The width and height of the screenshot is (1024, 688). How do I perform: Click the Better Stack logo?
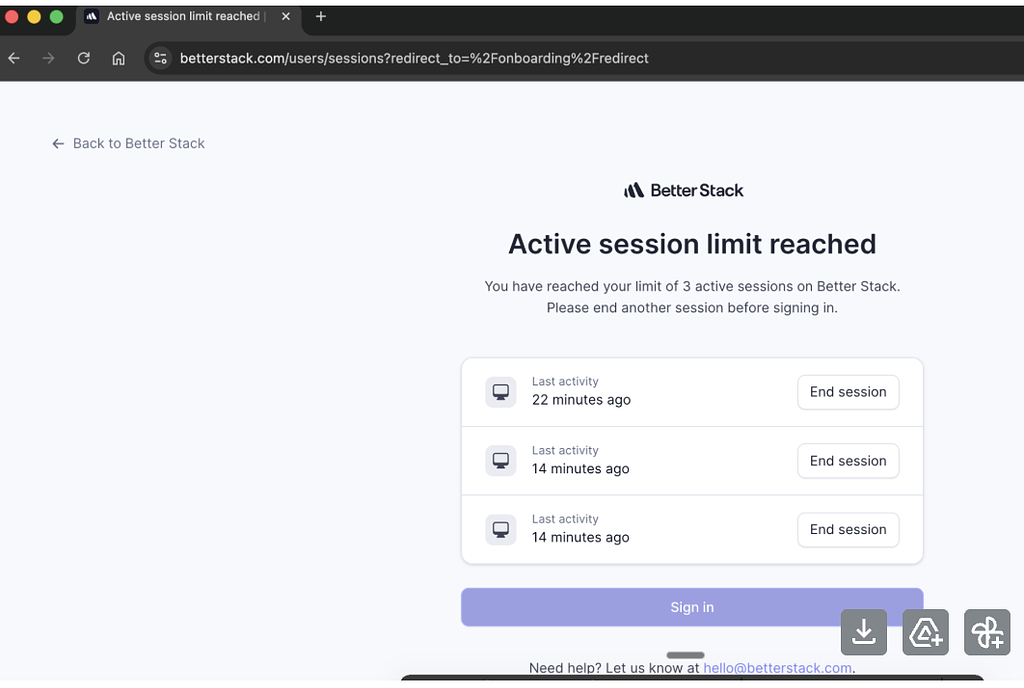684,190
